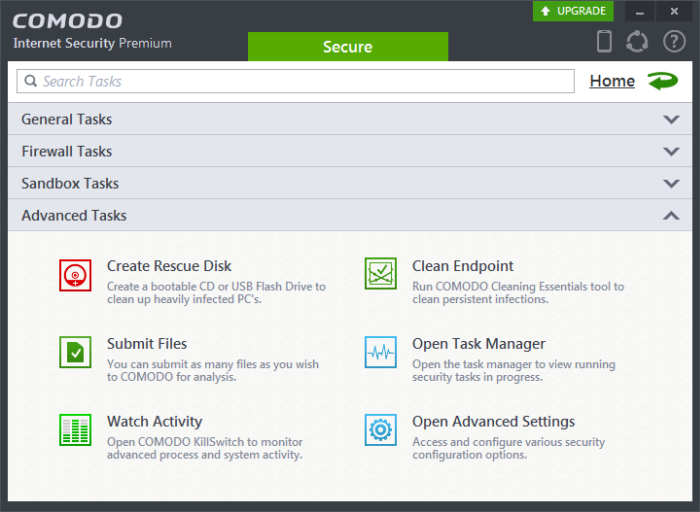Click the Submit Files icon
Viewport: 700px width, 512px height.
75,352
